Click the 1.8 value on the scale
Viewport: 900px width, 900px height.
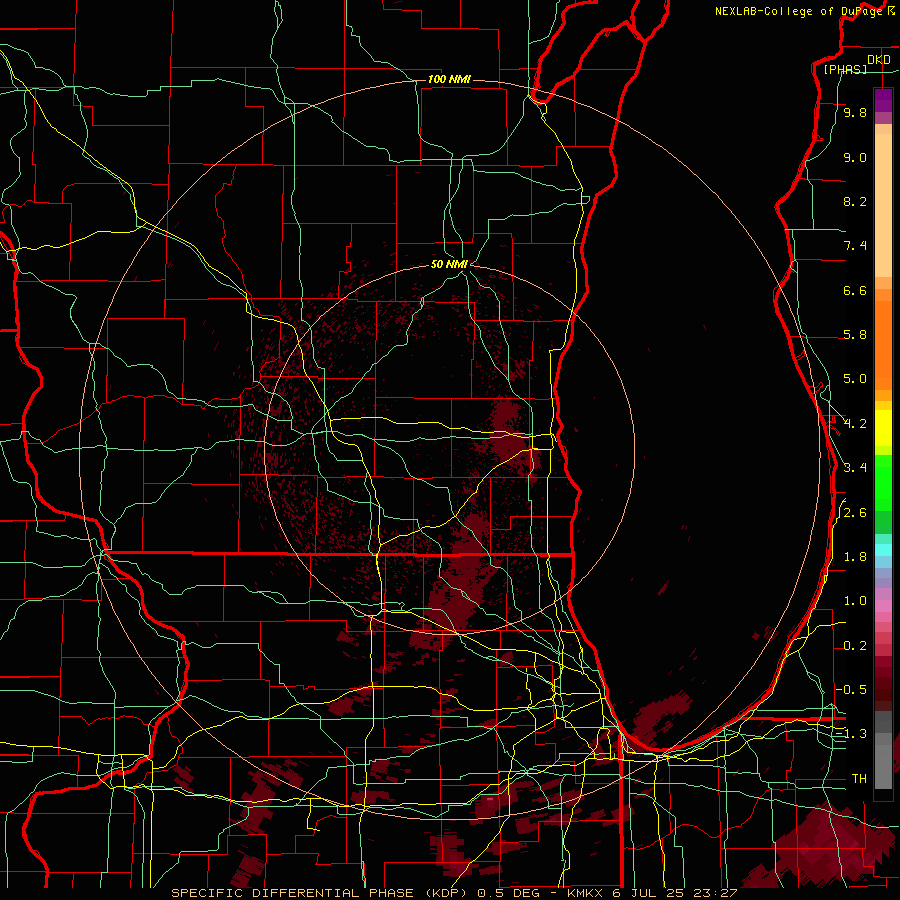[x=855, y=557]
